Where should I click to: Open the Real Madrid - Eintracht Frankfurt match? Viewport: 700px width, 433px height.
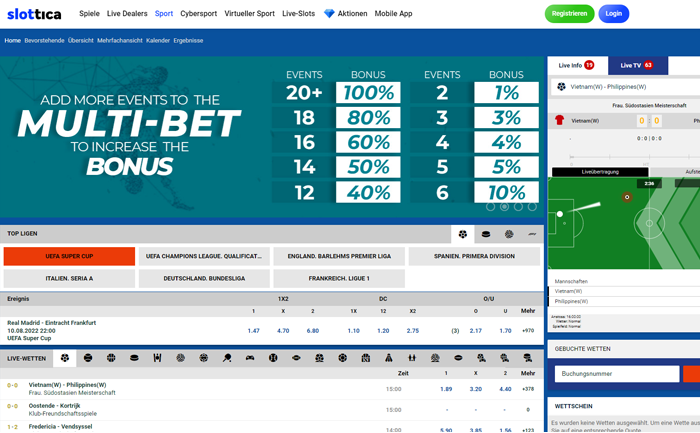[51, 323]
